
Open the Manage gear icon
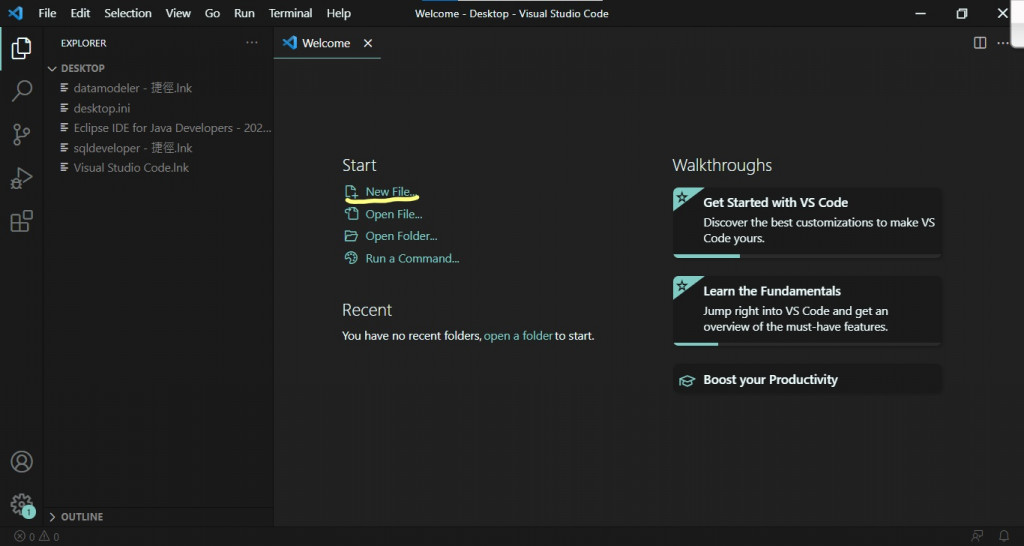(x=22, y=504)
